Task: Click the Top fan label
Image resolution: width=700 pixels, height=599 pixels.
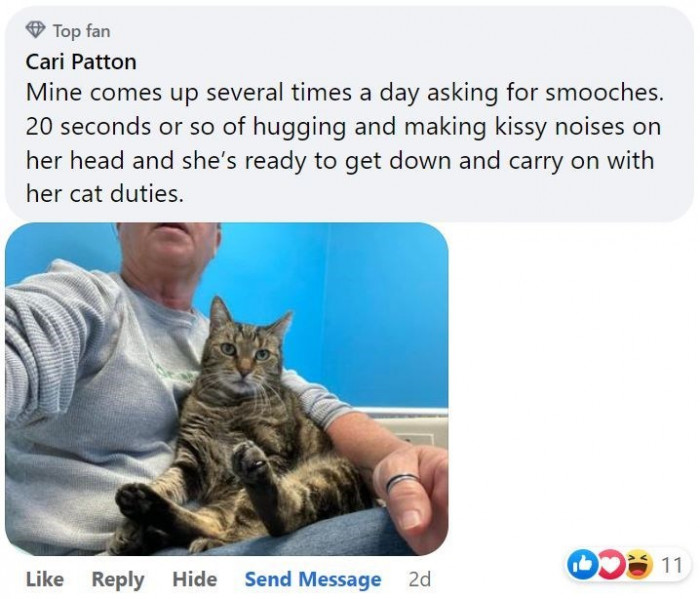Action: (81, 31)
